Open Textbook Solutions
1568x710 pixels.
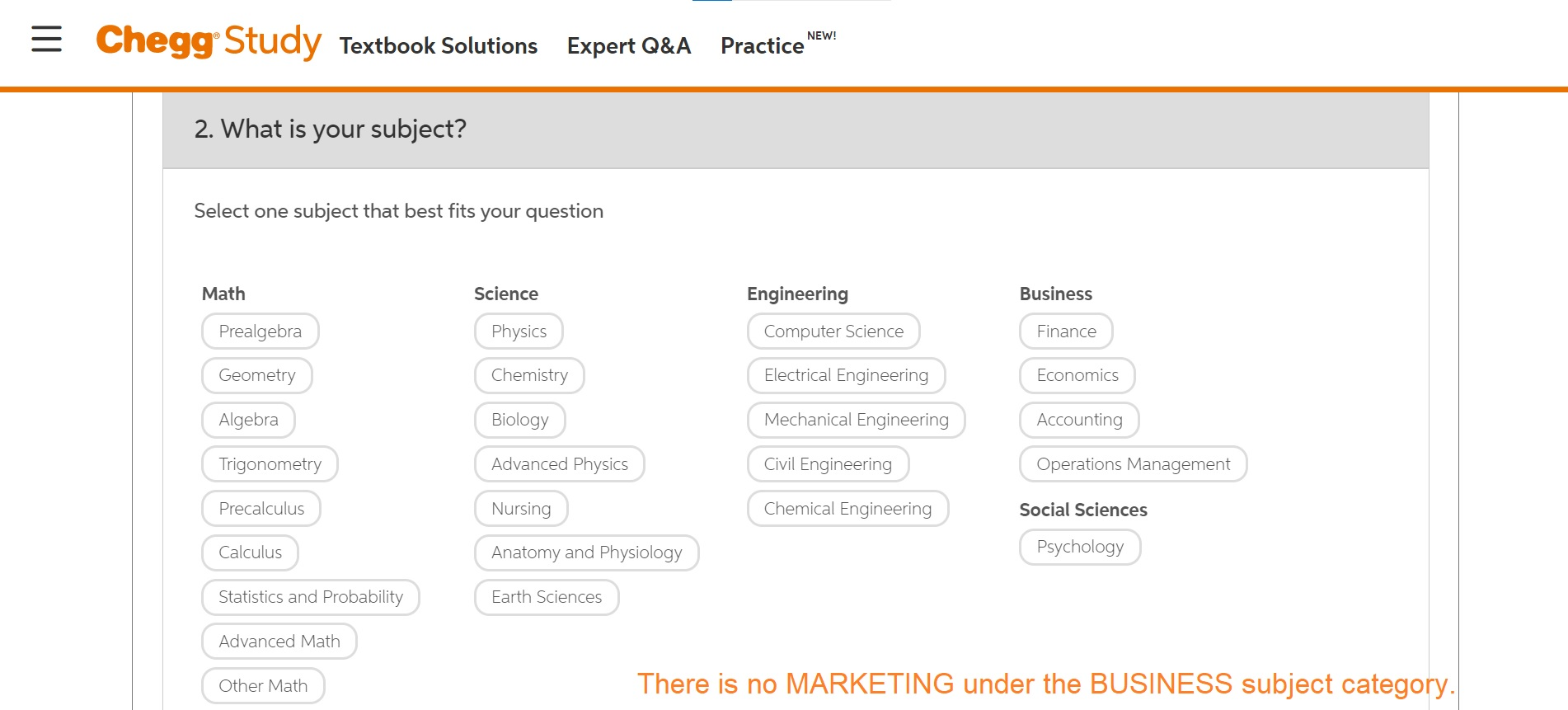pos(438,46)
